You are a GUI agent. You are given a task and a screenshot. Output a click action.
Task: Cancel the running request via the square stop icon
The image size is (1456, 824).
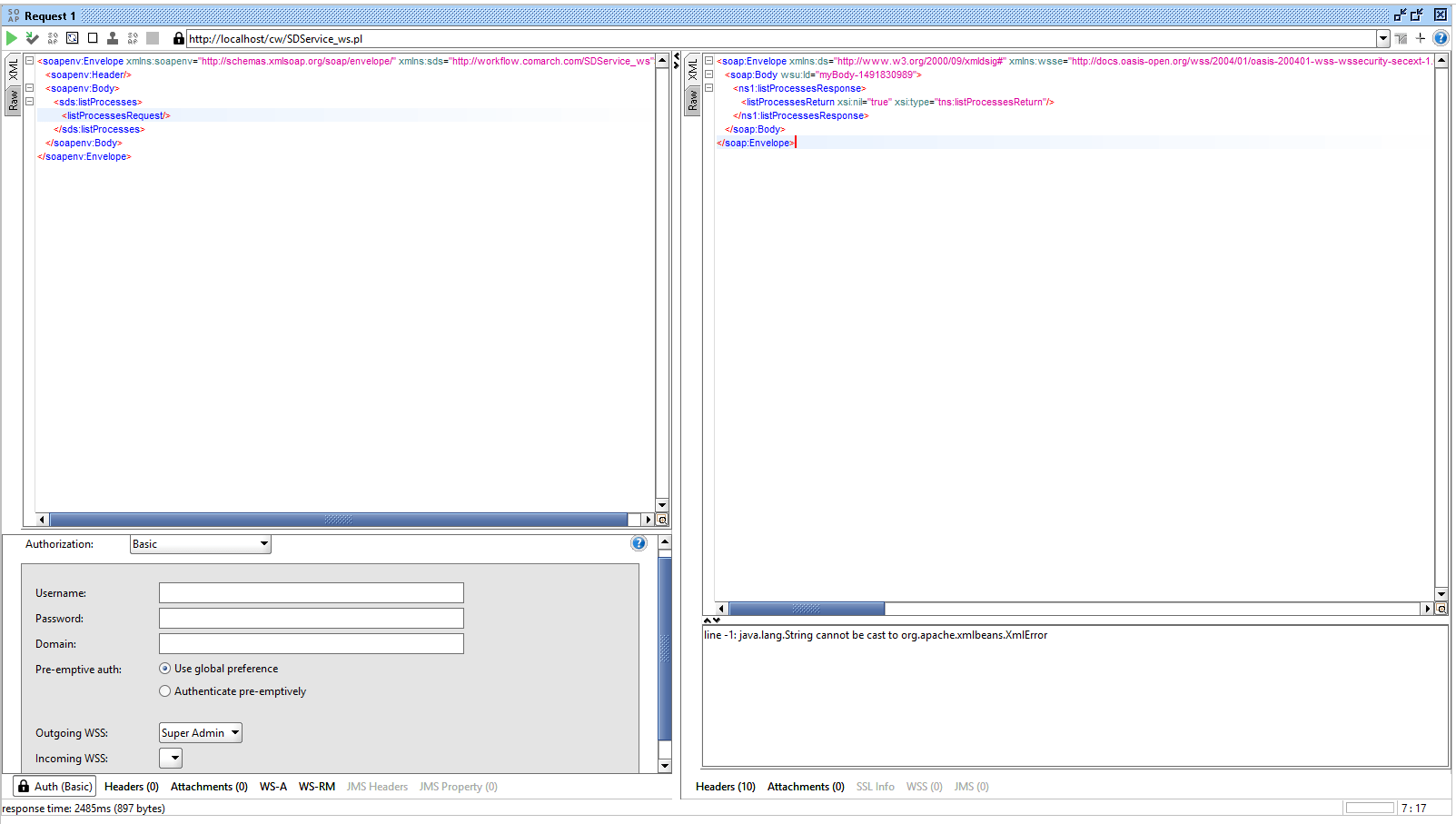pyautogui.click(x=92, y=37)
